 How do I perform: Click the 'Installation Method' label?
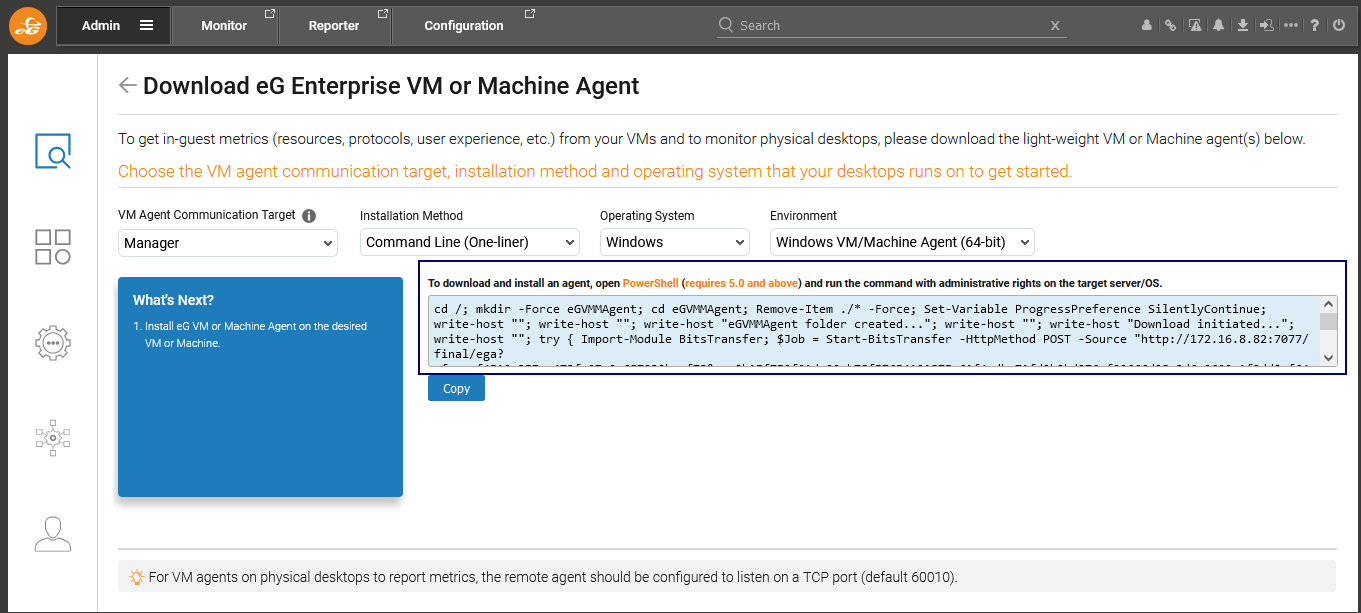pos(411,215)
